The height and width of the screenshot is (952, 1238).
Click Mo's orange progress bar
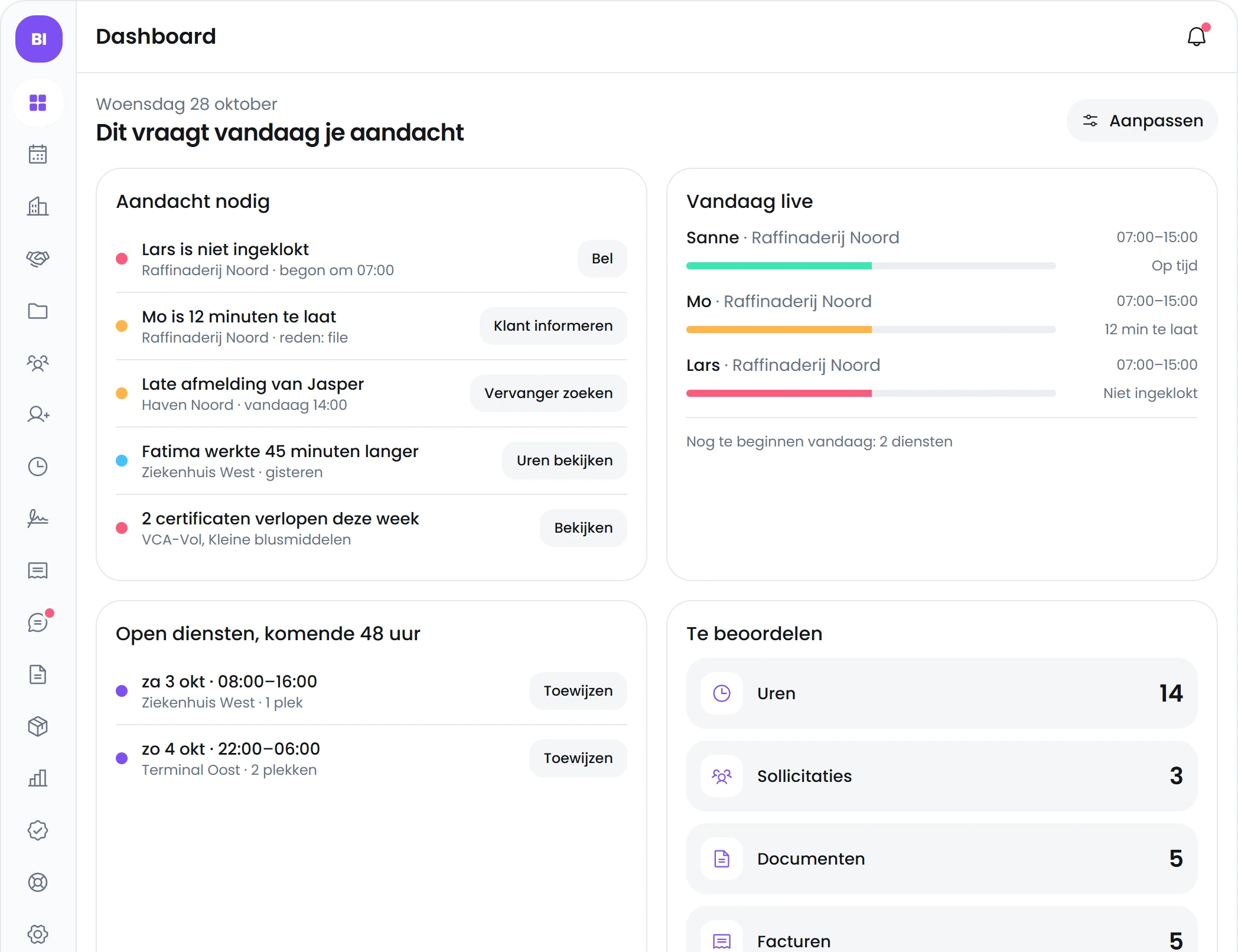(871, 330)
